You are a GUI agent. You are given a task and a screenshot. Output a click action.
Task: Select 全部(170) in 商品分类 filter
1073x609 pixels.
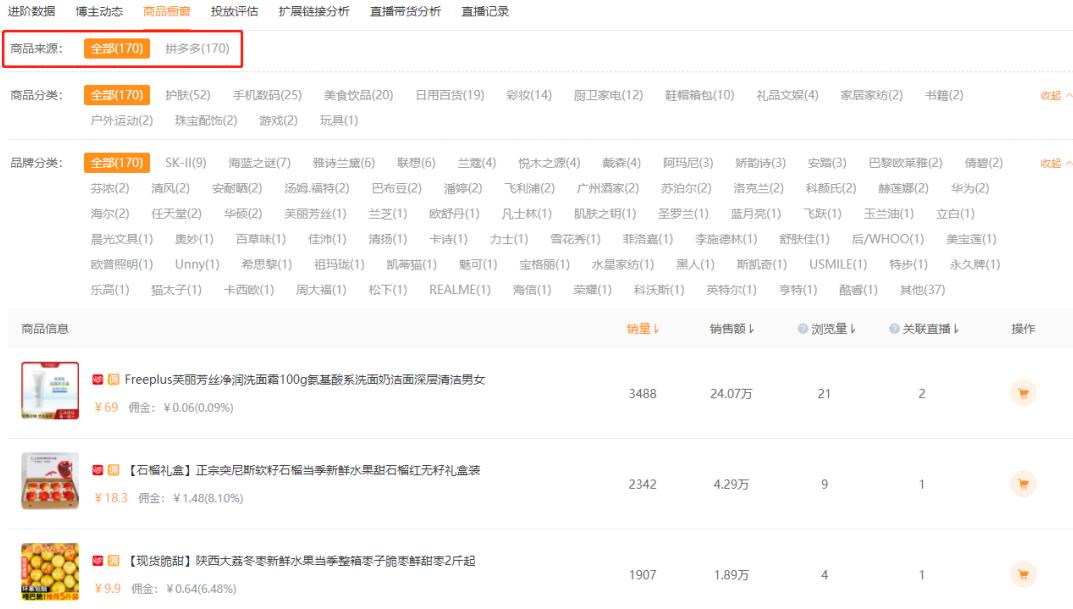point(117,95)
